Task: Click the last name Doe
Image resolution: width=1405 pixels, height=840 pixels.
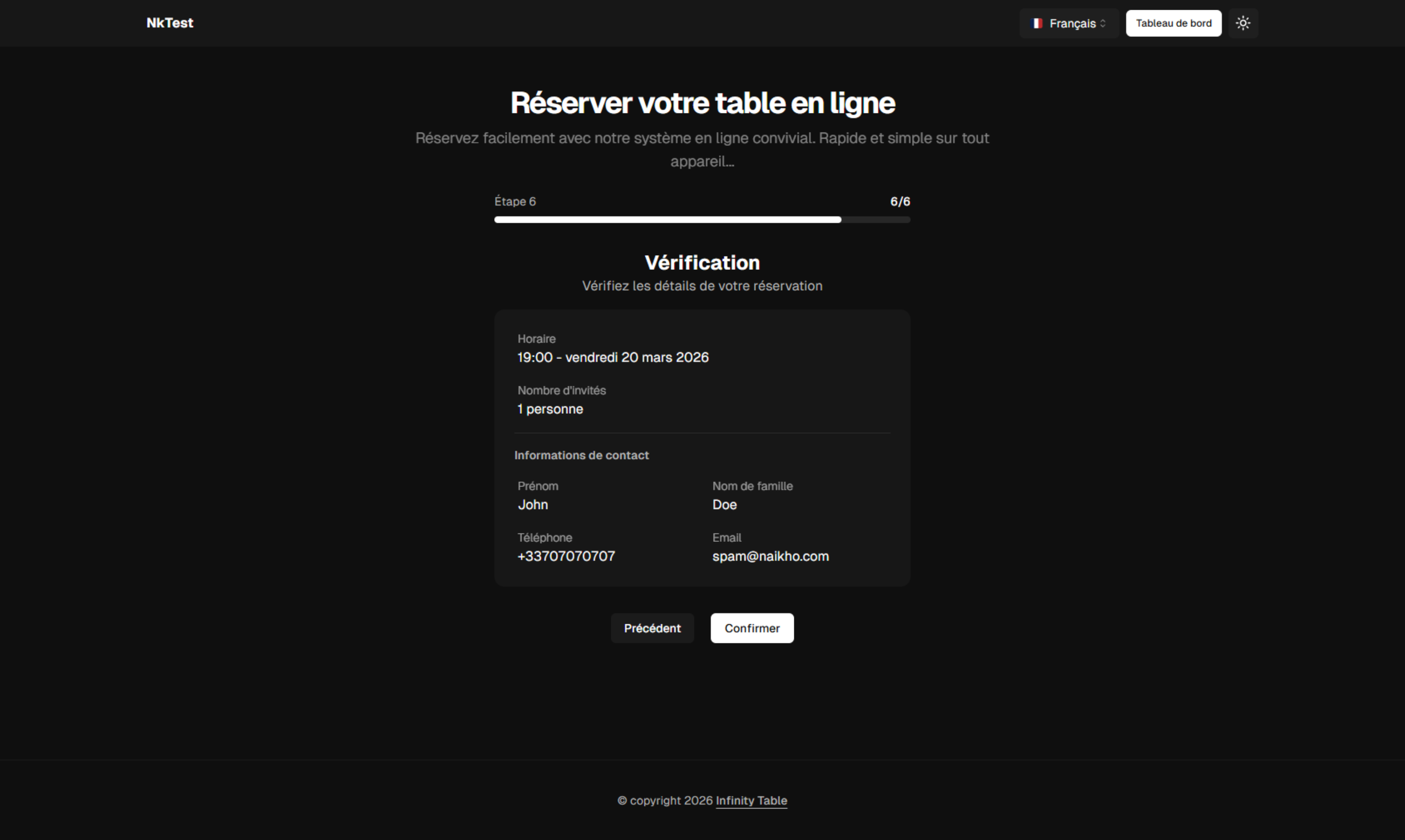Action: (x=724, y=504)
